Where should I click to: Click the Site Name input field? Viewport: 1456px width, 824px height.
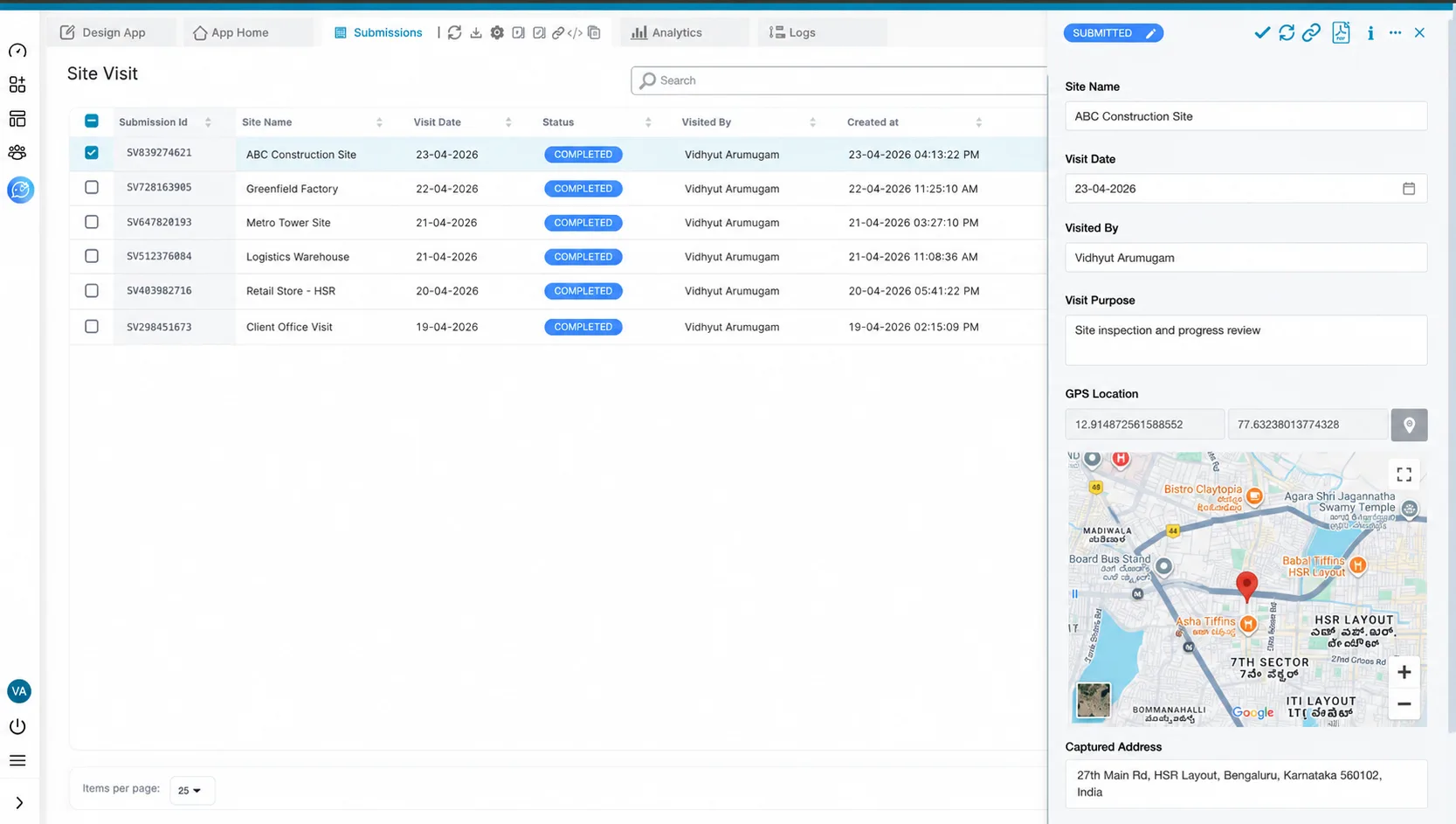[x=1246, y=116]
